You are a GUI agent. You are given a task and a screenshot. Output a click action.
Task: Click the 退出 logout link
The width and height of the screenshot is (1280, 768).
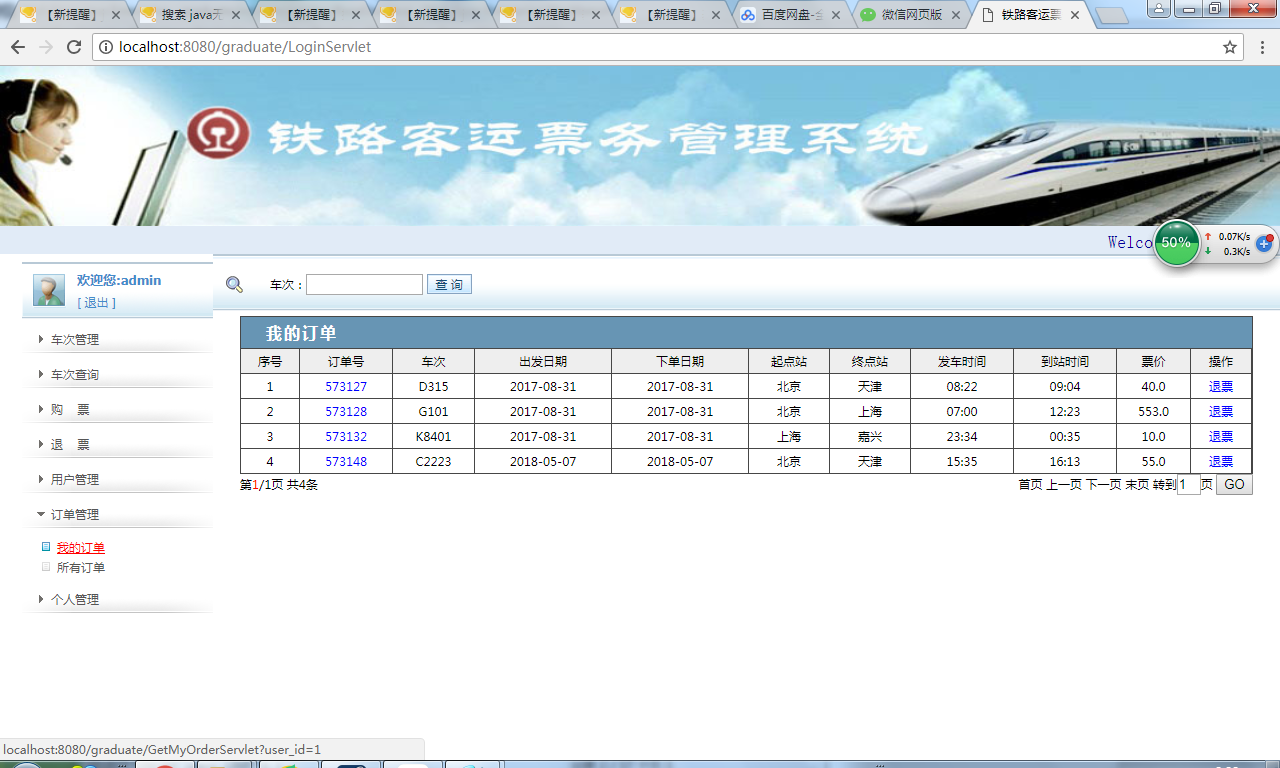97,302
